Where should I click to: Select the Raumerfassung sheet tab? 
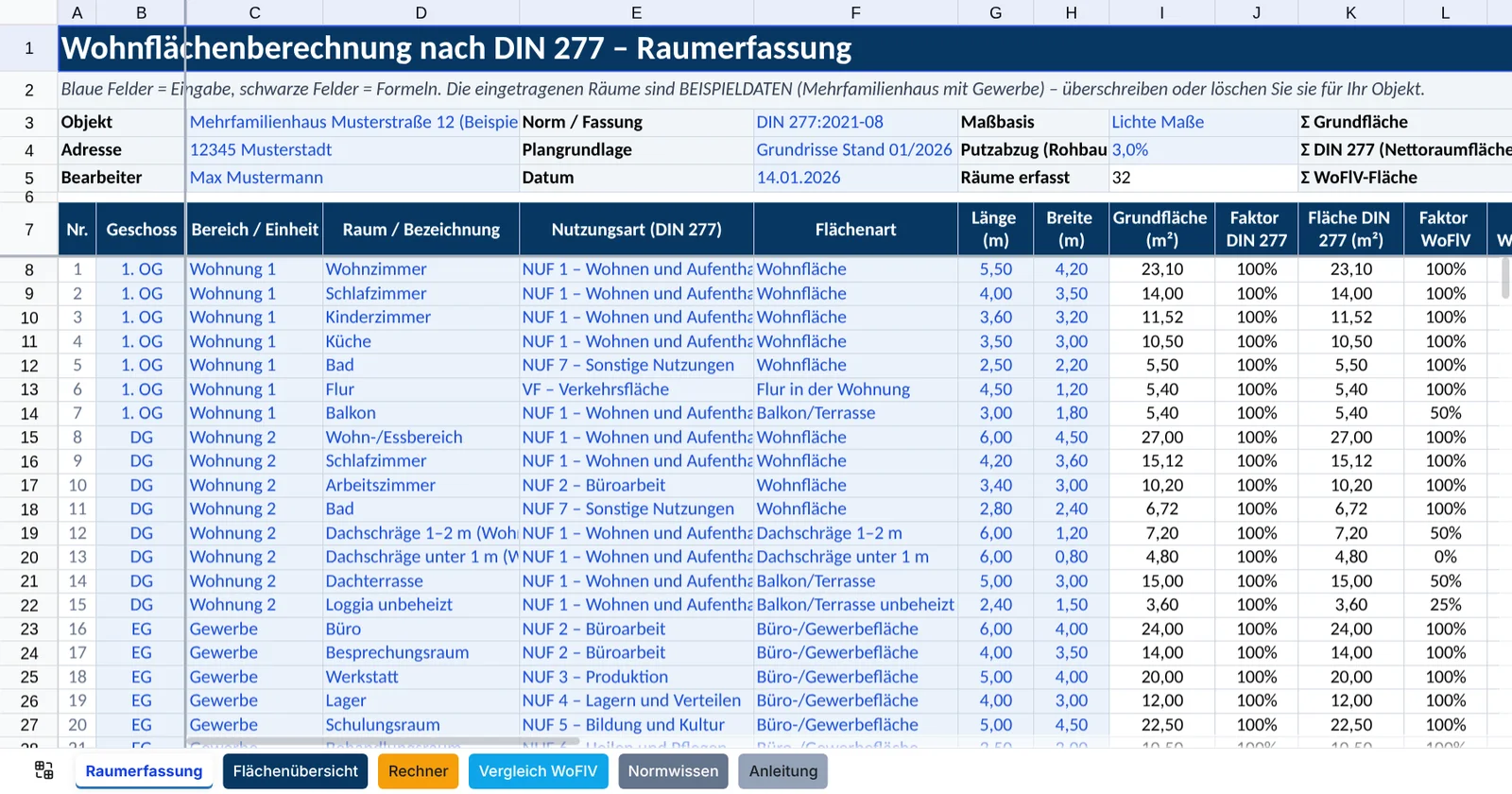(144, 771)
